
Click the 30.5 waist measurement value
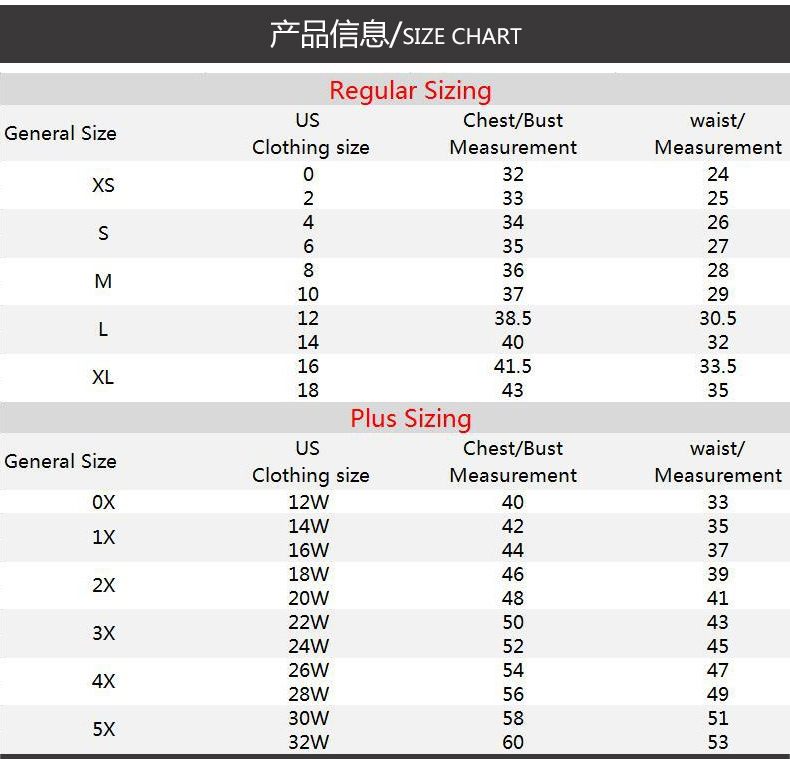(x=718, y=318)
